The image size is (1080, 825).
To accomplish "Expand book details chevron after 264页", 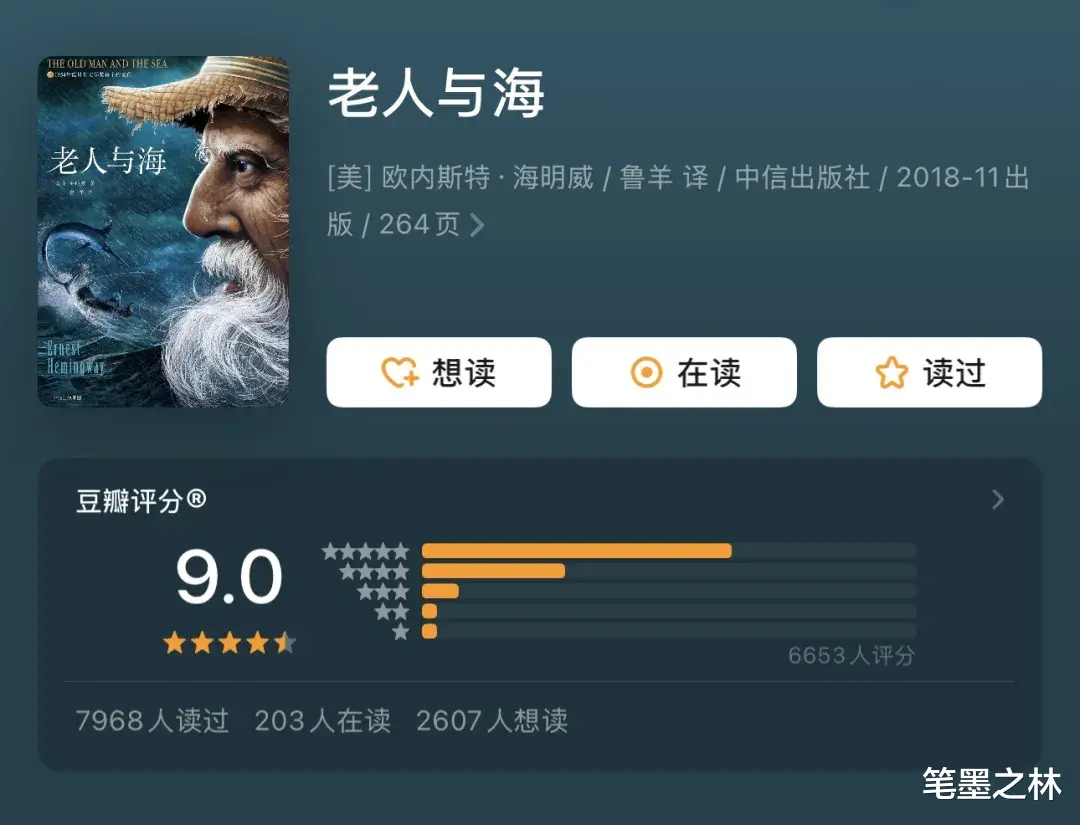I will coord(477,224).
